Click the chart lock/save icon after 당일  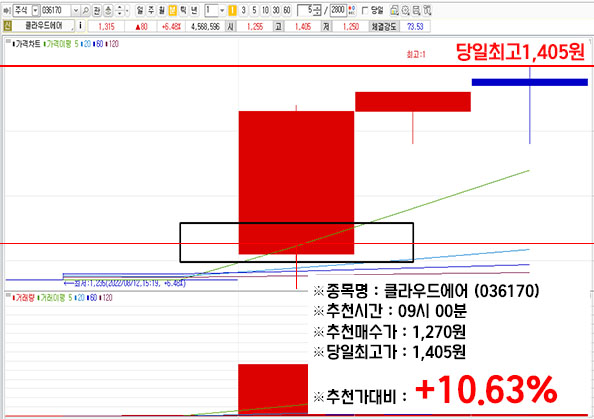coord(394,11)
